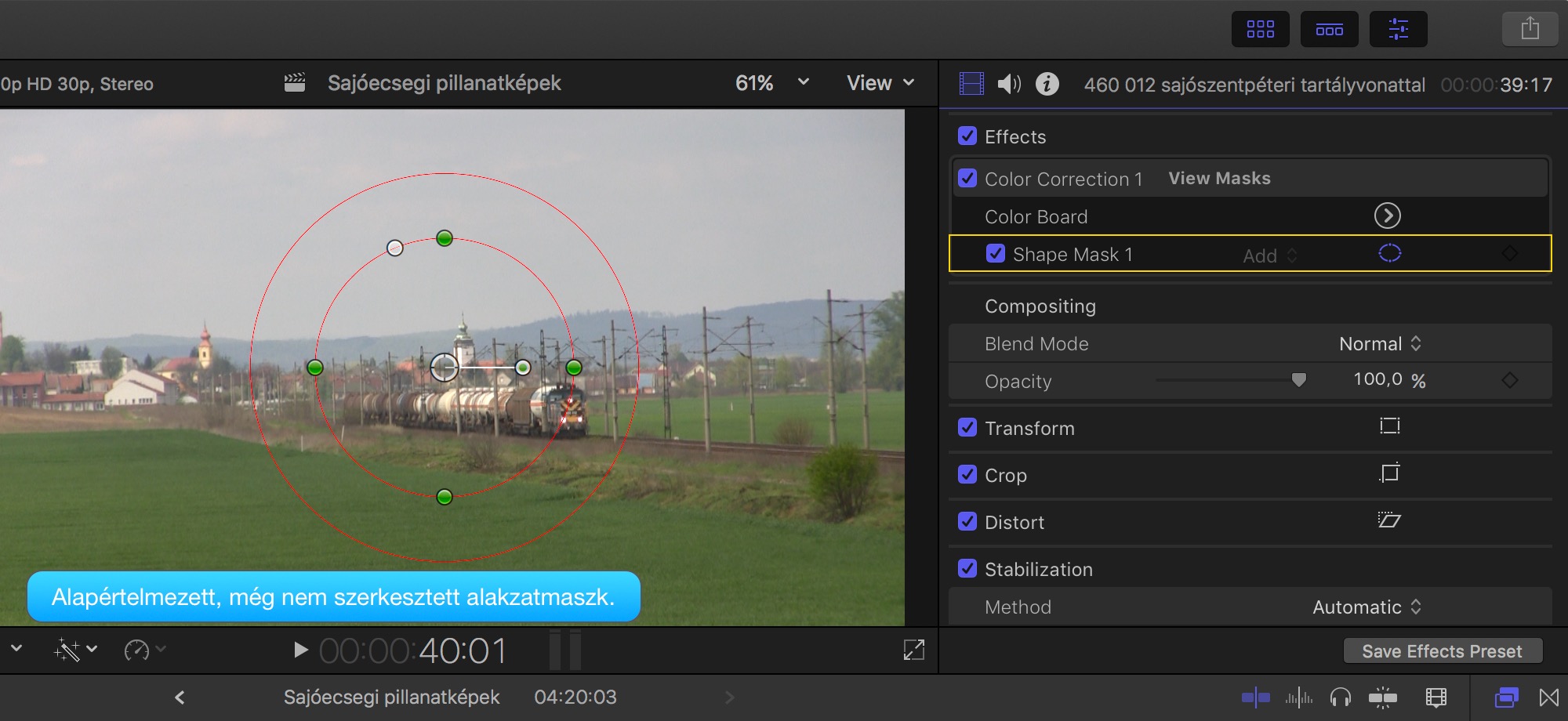Click the Opacity slider thumb

(x=1299, y=380)
